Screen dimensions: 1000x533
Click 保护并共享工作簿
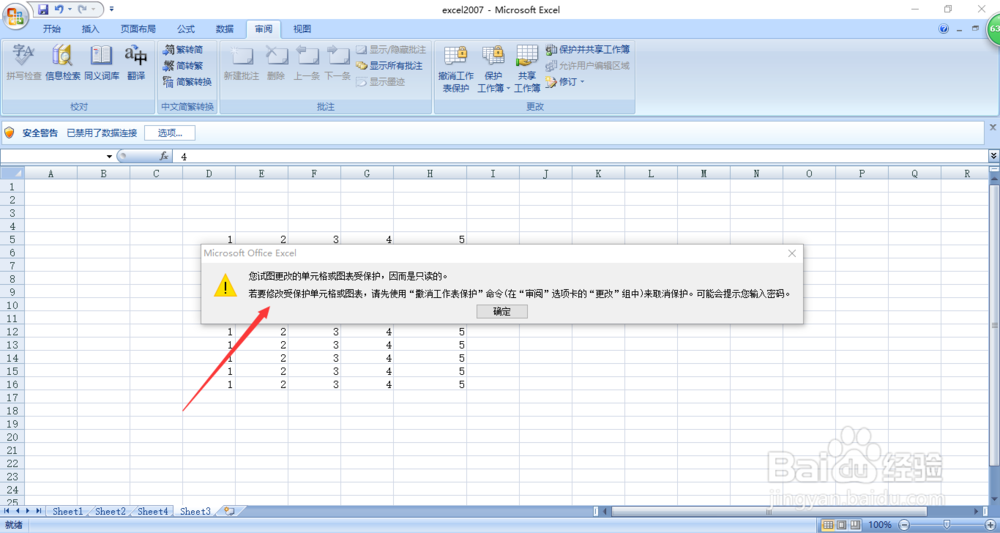coord(588,49)
